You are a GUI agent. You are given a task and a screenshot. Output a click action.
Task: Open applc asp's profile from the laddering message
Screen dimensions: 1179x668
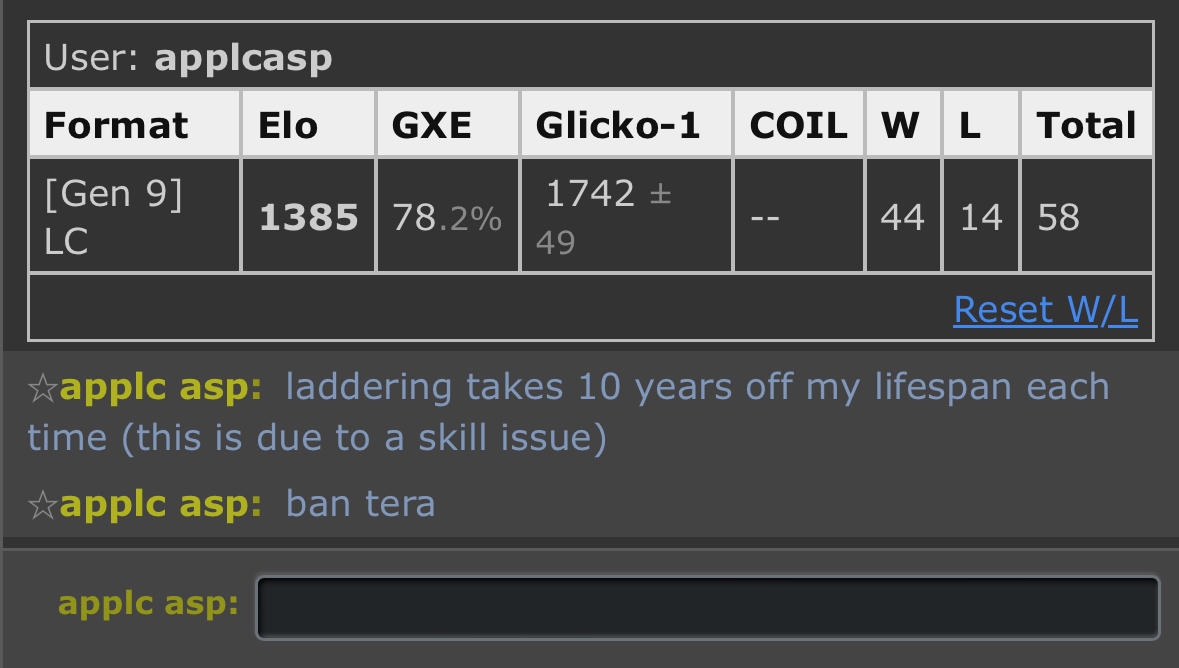click(160, 387)
